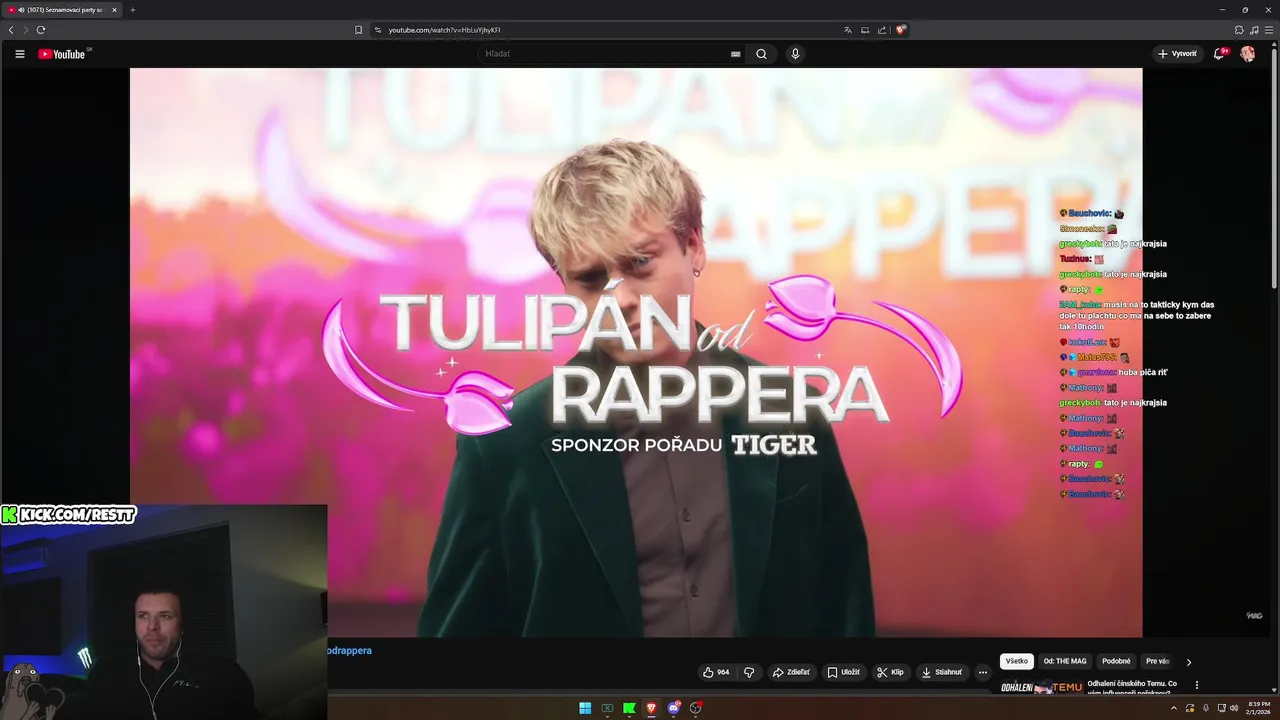Open the media control music note icon
1280x720 pixels.
click(x=1254, y=30)
